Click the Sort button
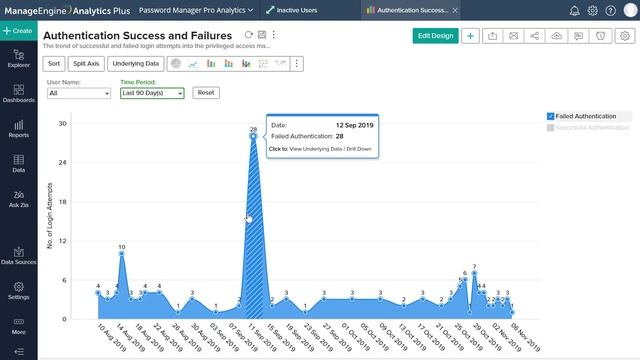 [54, 64]
